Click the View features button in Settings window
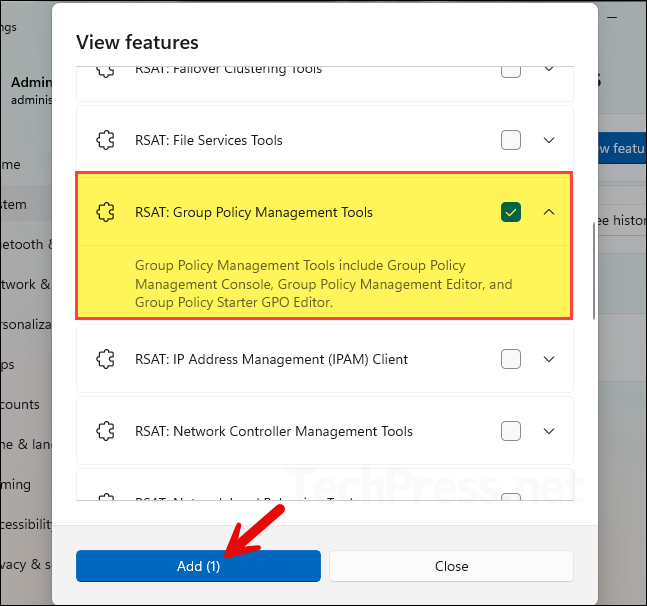 (622, 148)
